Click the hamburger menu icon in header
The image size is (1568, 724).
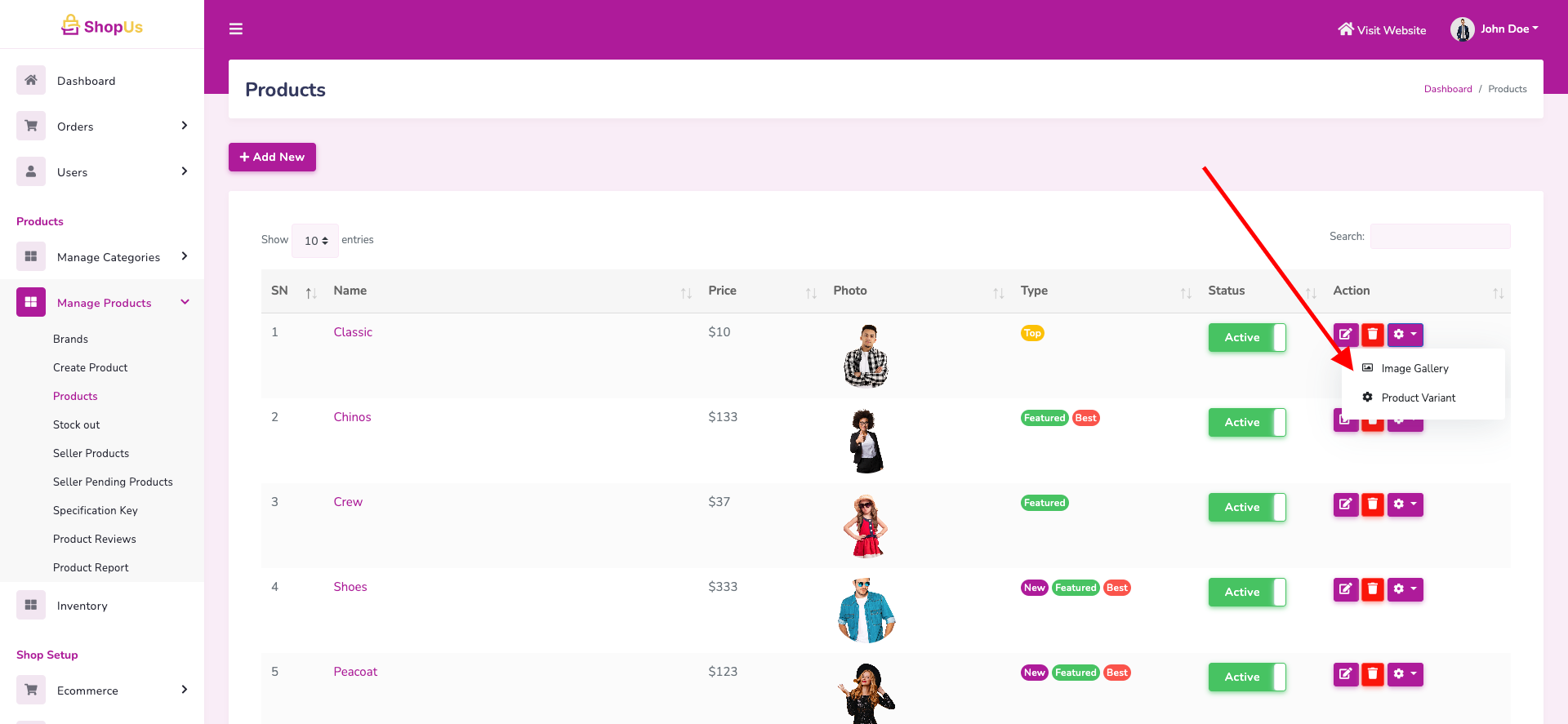pyautogui.click(x=236, y=29)
